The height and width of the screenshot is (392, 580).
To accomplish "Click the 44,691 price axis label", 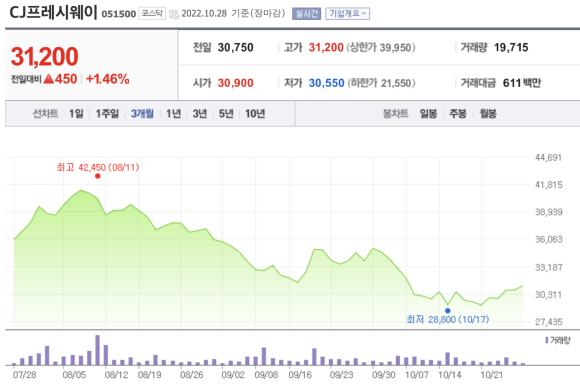I will 549,158.
